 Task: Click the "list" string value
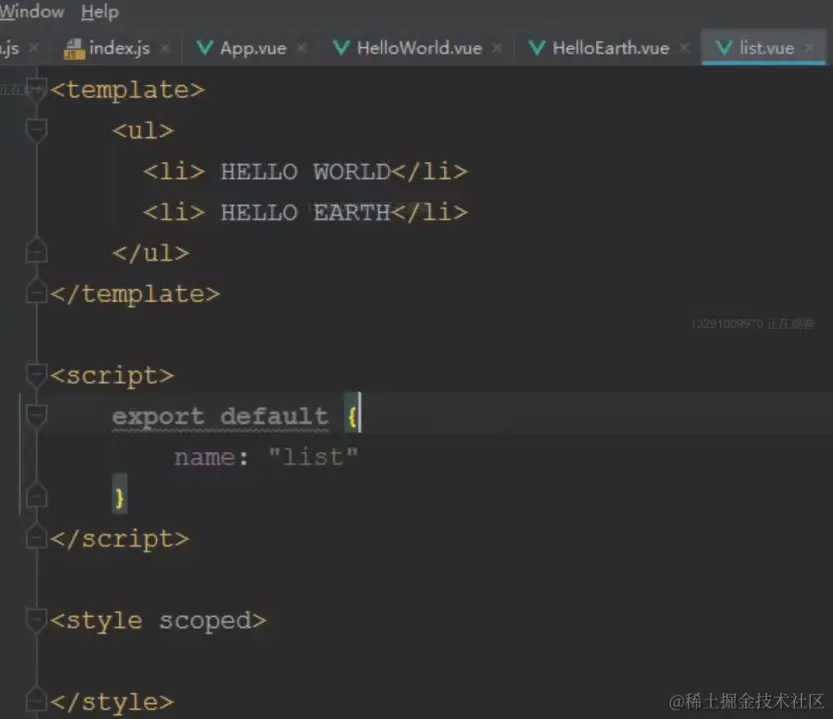point(313,456)
